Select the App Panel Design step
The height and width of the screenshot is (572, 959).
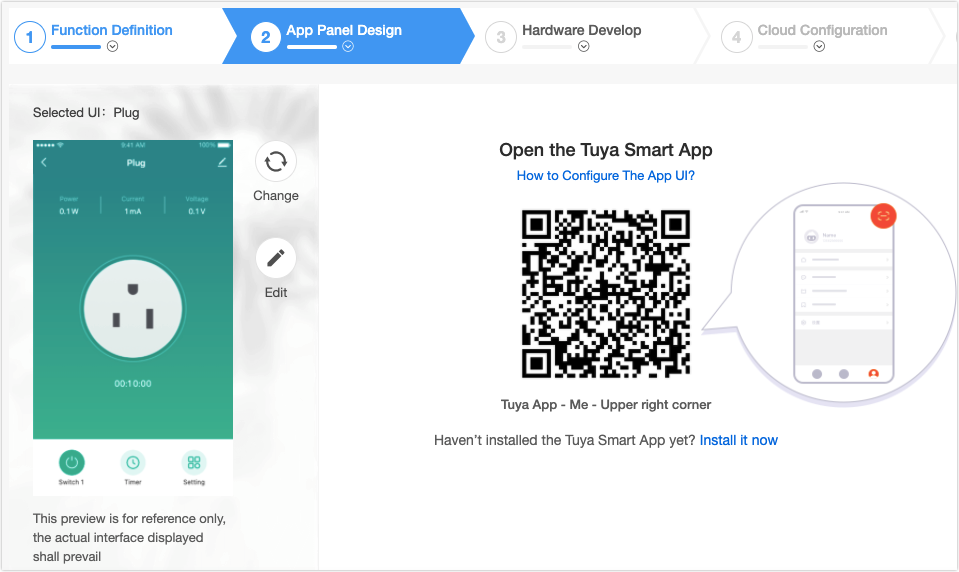344,30
